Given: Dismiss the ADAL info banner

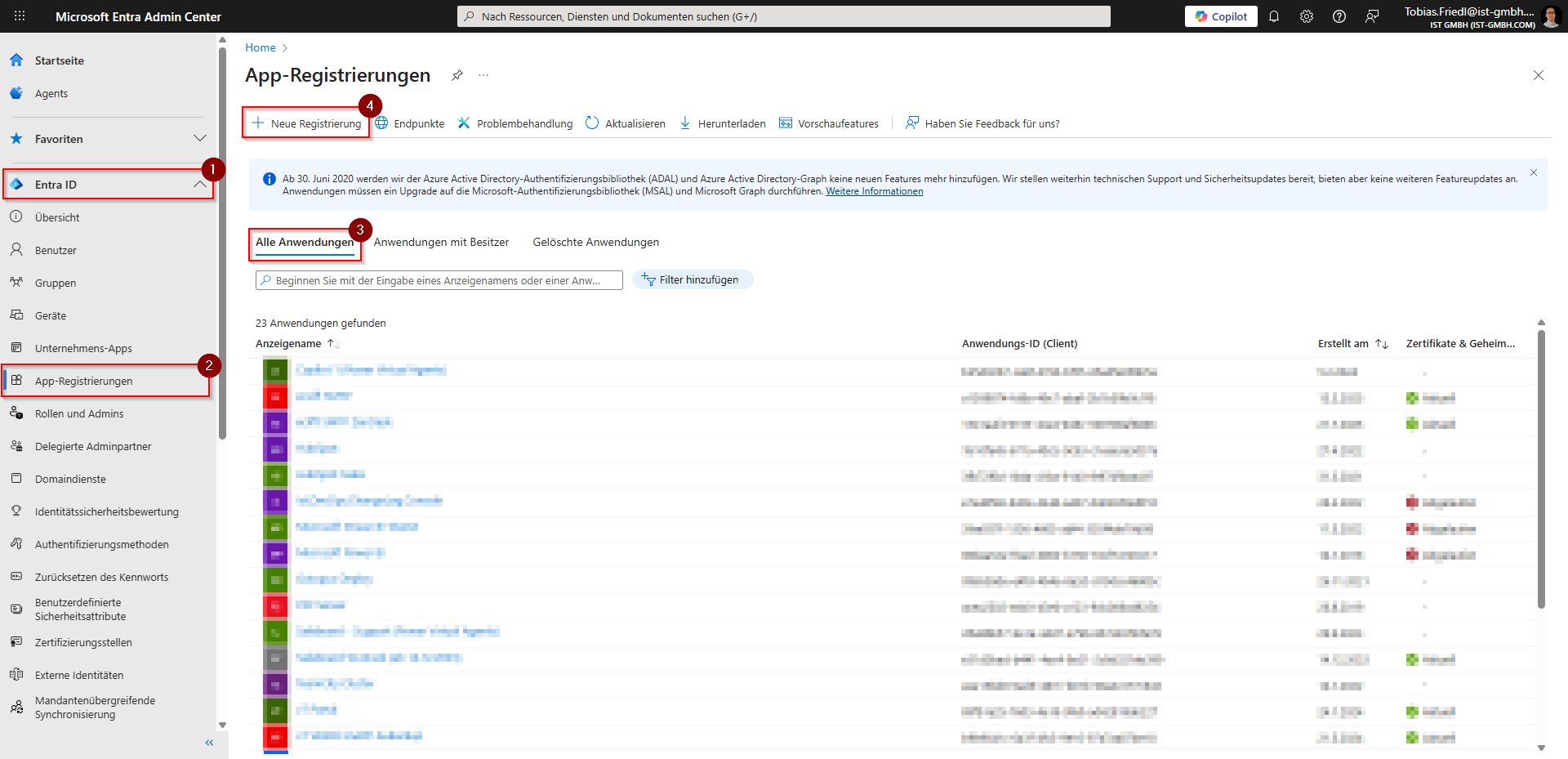Looking at the screenshot, I should [1533, 172].
